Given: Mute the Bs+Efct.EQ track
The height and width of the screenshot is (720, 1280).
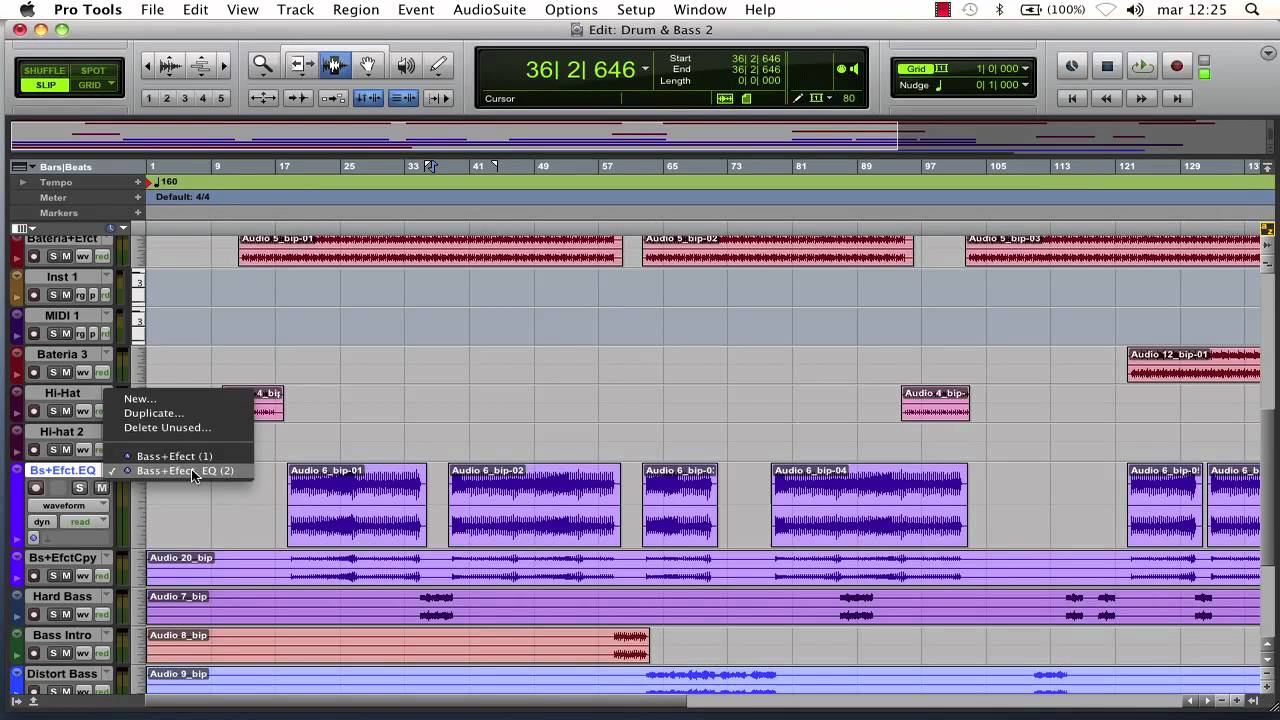Looking at the screenshot, I should pos(101,488).
